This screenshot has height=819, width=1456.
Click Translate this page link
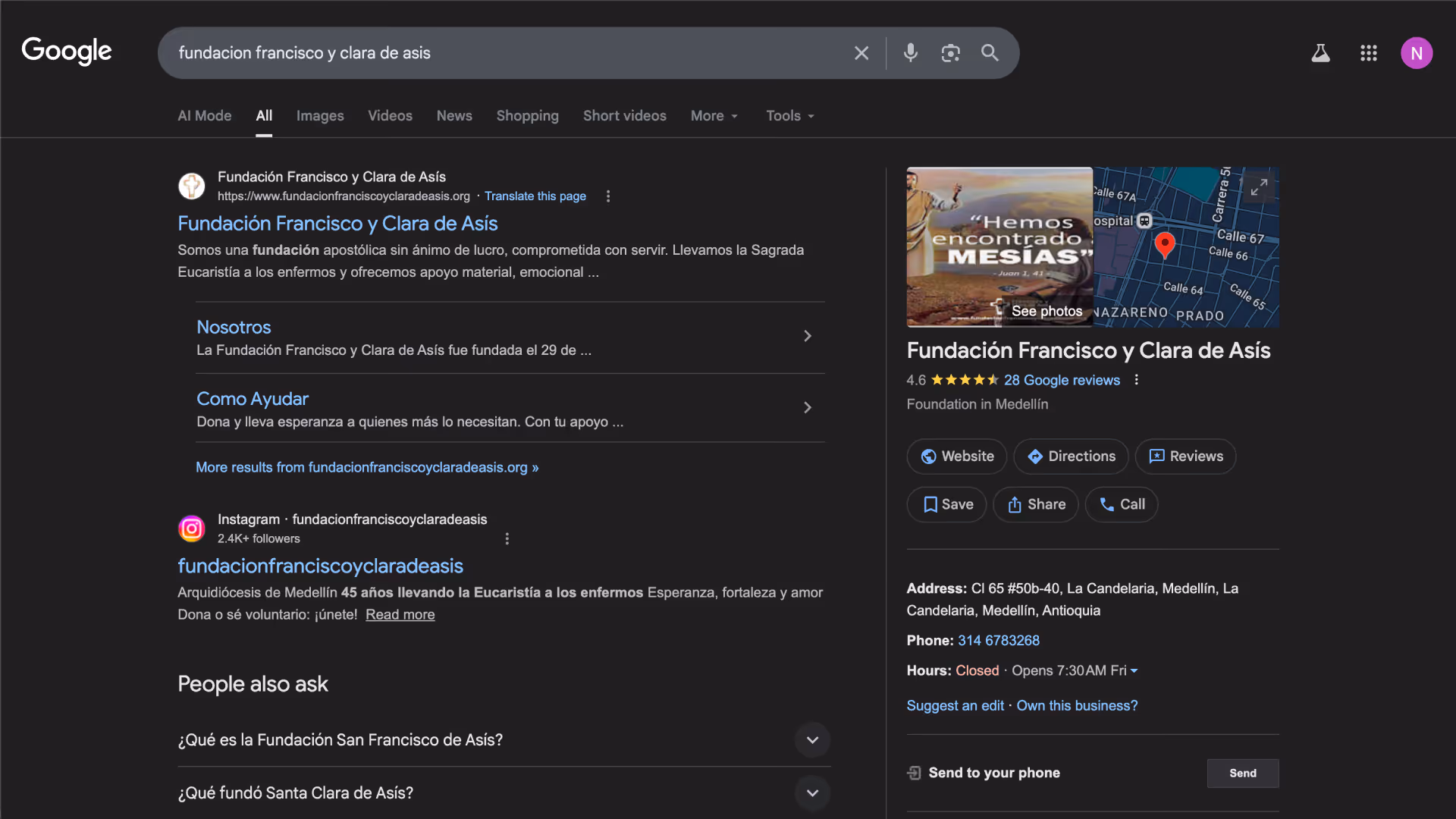535,196
